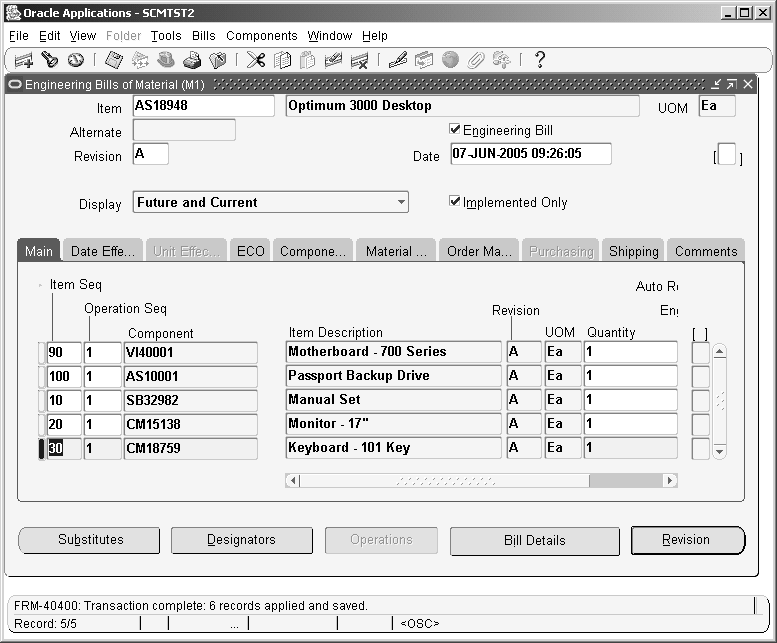Image resolution: width=777 pixels, height=643 pixels.
Task: Click the Folder Tools toolbar icon
Action: [x=501, y=60]
